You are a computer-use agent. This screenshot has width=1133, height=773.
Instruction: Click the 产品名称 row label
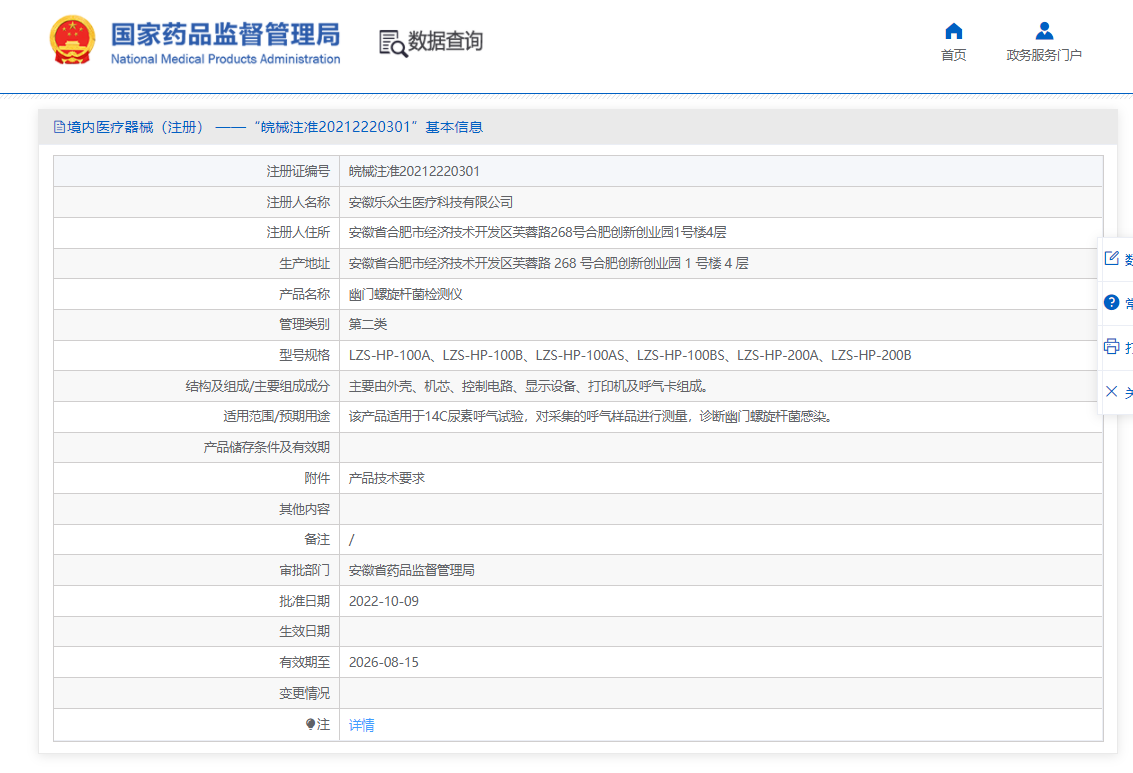pyautogui.click(x=304, y=294)
